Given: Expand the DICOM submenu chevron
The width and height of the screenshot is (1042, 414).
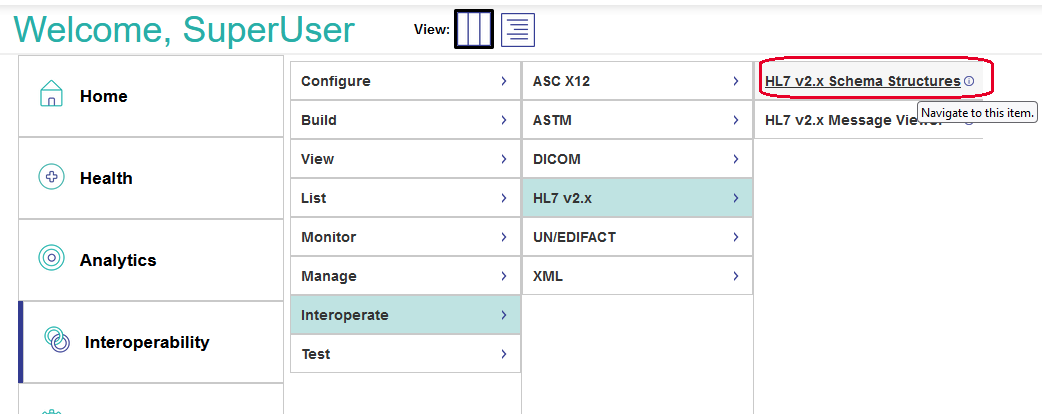Looking at the screenshot, I should [736, 159].
